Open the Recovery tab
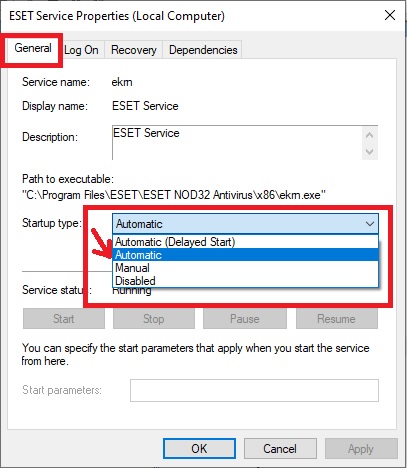407x468 pixels. 134,50
